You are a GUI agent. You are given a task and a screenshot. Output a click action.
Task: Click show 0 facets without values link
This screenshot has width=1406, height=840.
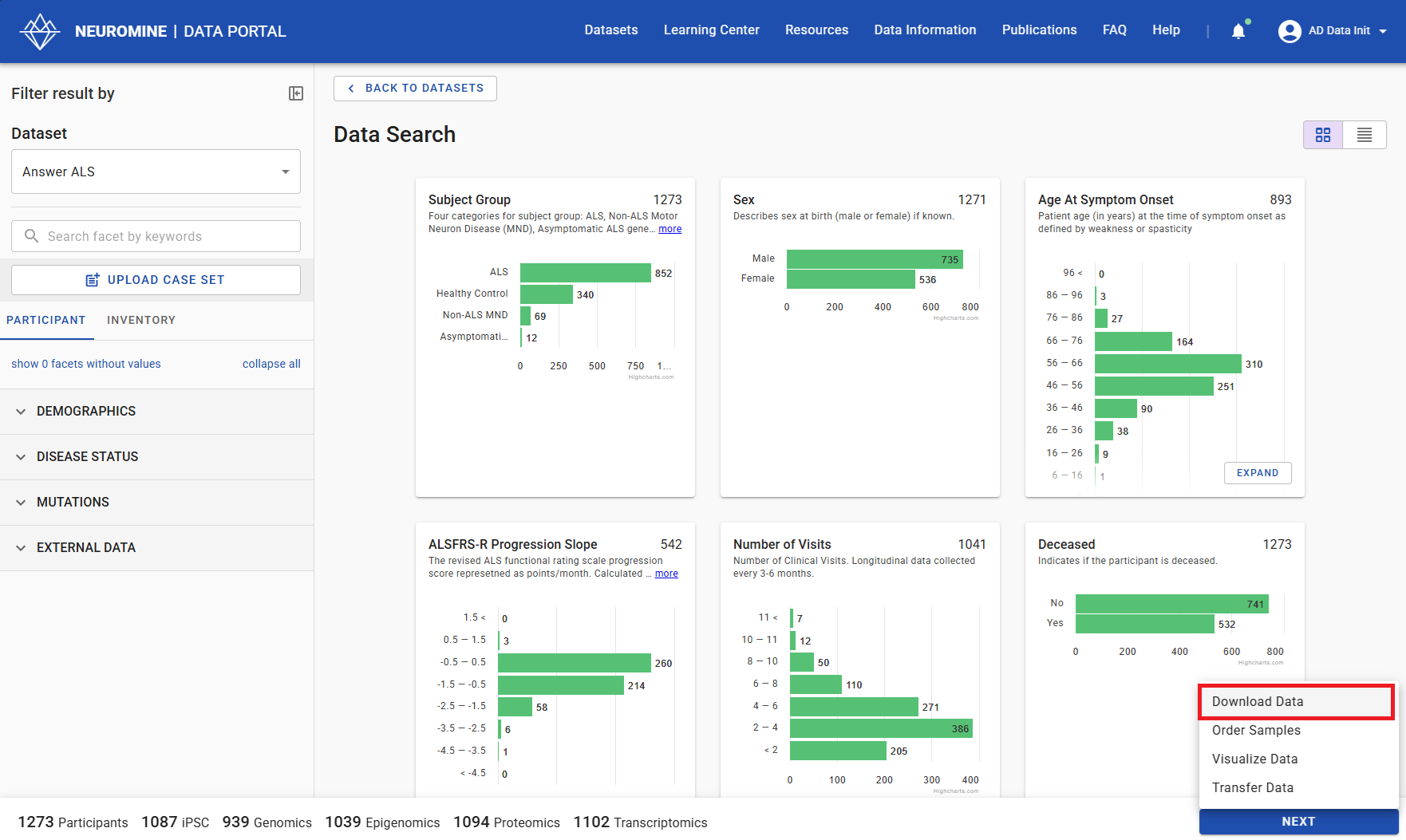tap(86, 364)
